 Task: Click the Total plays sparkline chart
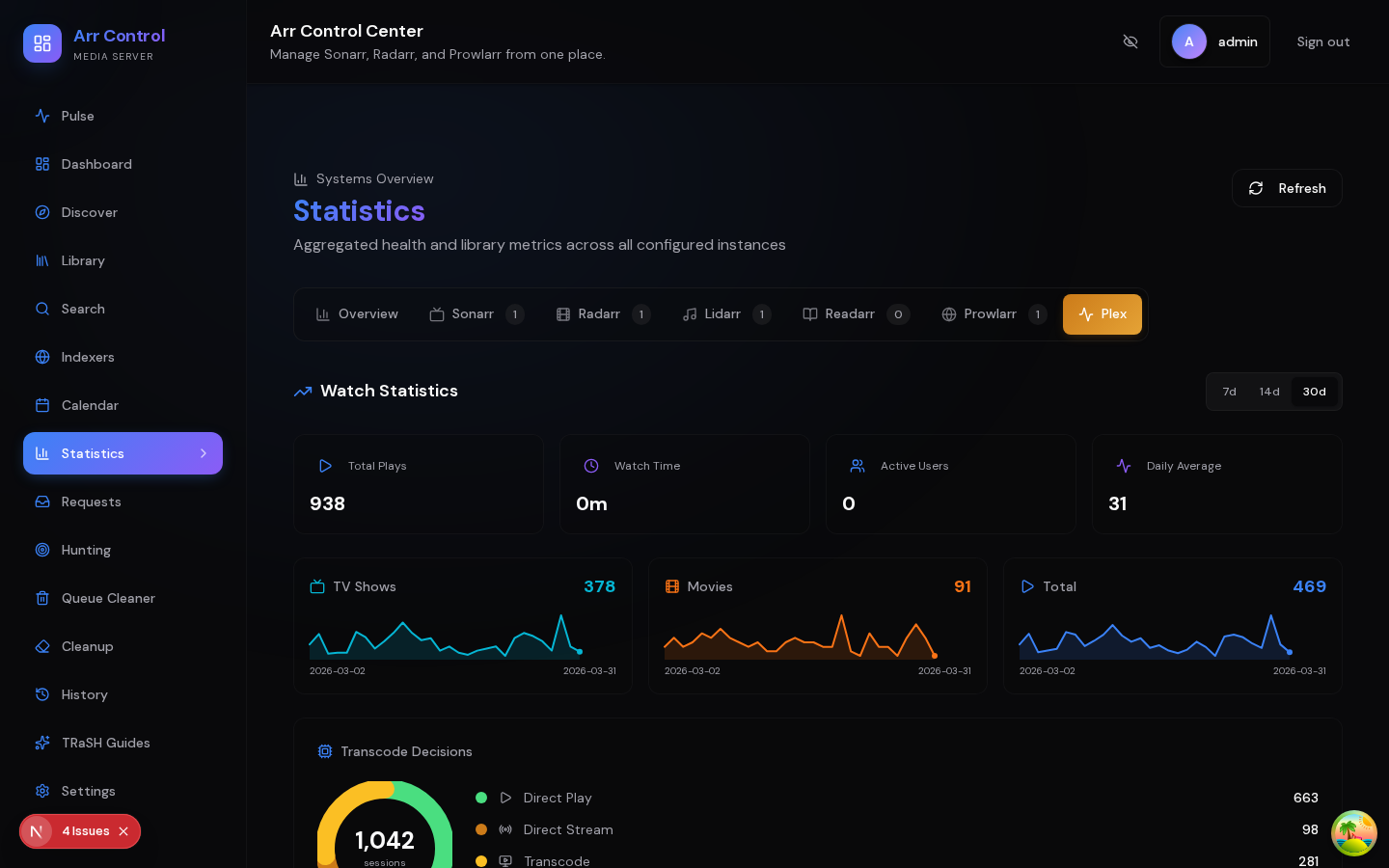pos(1173,637)
